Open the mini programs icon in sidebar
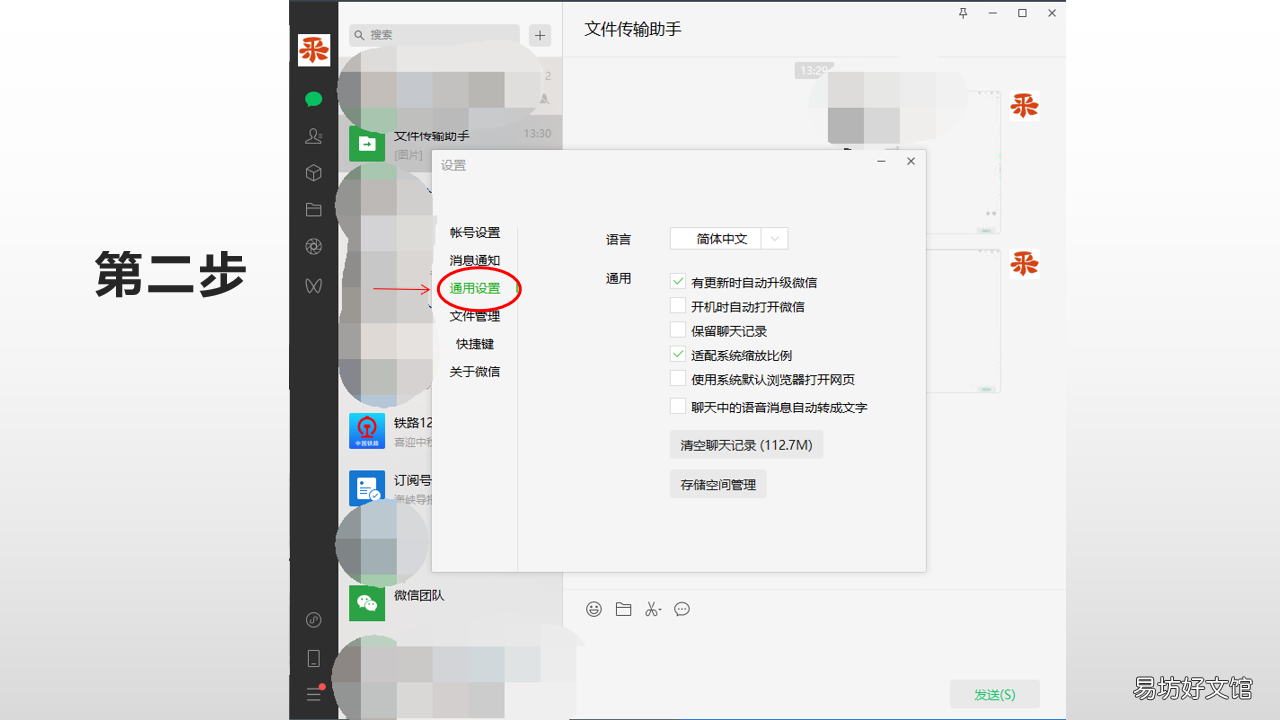Viewport: 1280px width, 720px height. (314, 620)
